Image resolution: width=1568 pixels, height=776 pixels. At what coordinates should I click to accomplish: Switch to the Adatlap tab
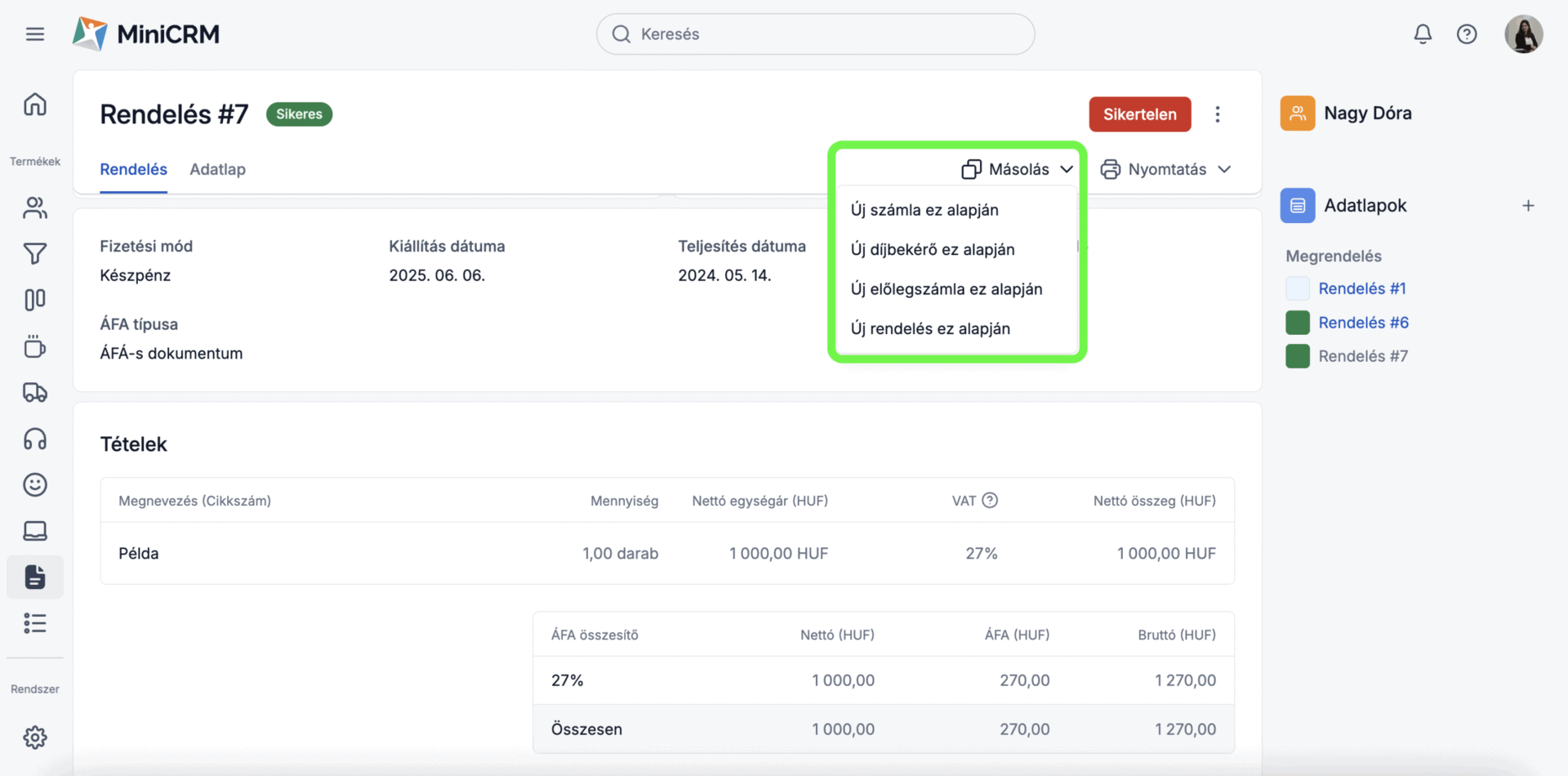[x=217, y=170]
